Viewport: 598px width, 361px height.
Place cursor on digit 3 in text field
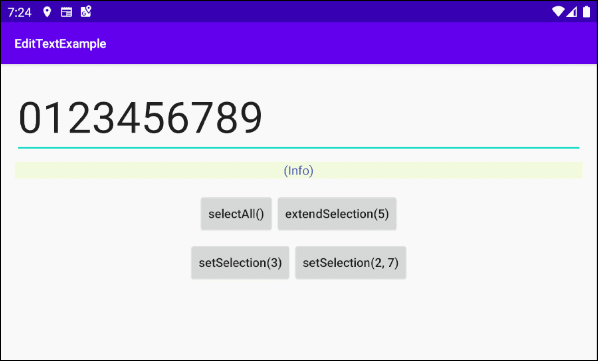click(103, 117)
